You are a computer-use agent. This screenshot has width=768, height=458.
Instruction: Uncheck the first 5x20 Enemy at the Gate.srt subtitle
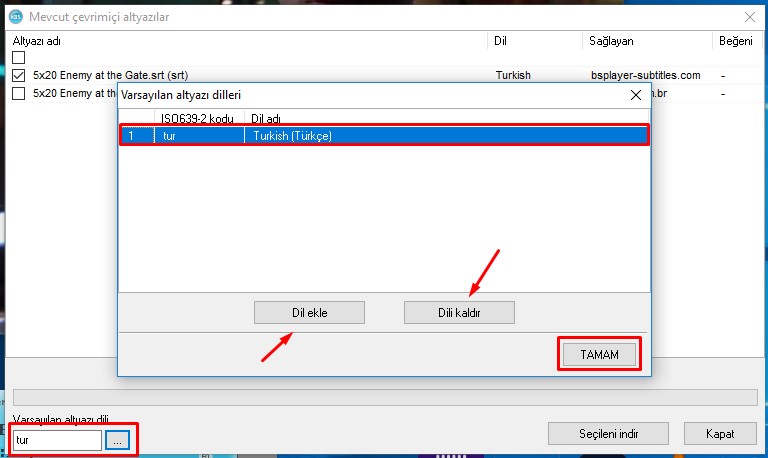coord(19,75)
